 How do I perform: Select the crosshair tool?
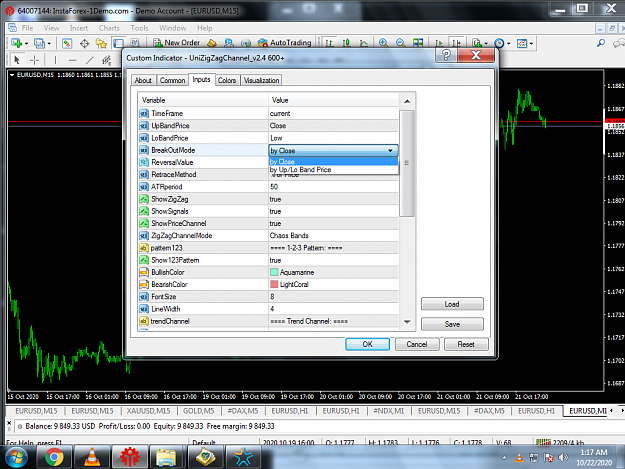click(35, 60)
